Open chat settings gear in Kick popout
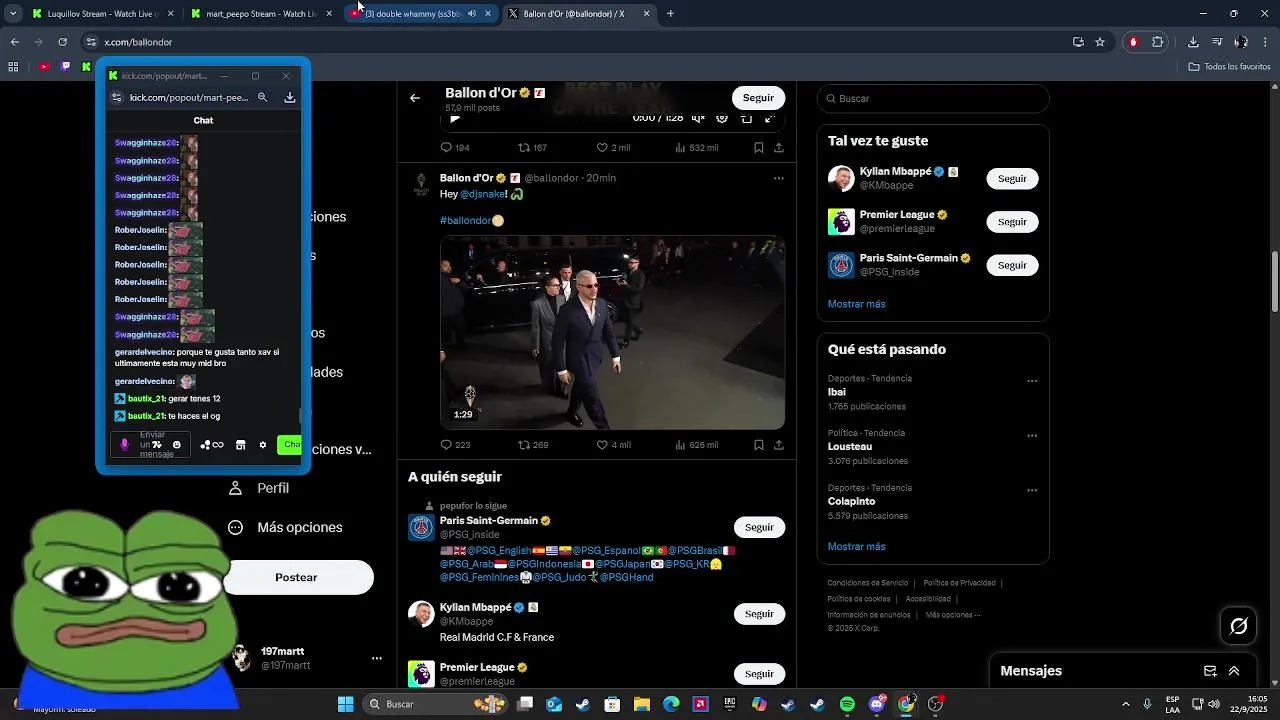The height and width of the screenshot is (720, 1280). pos(263,445)
